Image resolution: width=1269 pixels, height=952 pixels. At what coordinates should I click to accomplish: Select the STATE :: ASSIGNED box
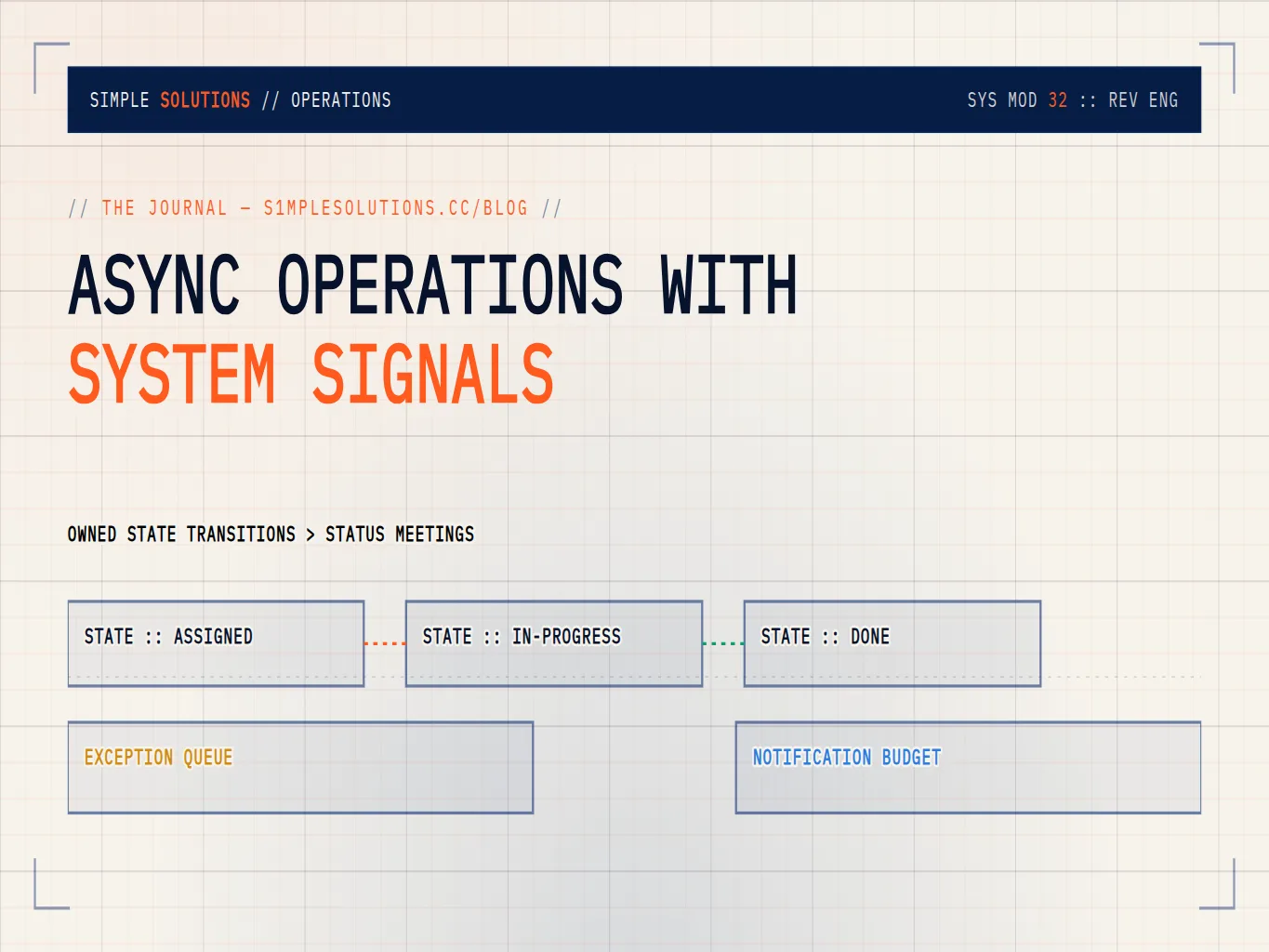(x=216, y=643)
